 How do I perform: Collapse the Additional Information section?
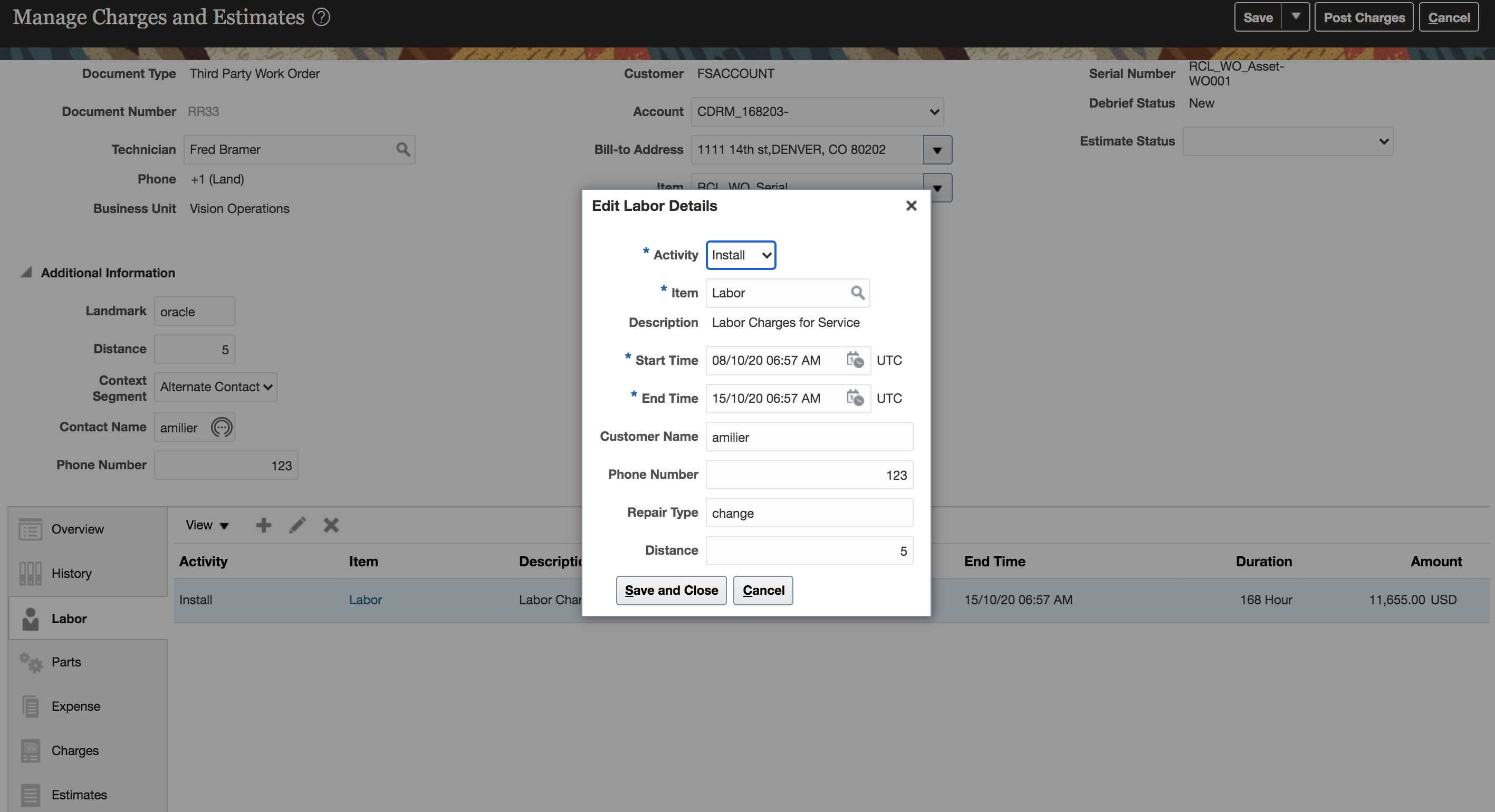click(26, 273)
